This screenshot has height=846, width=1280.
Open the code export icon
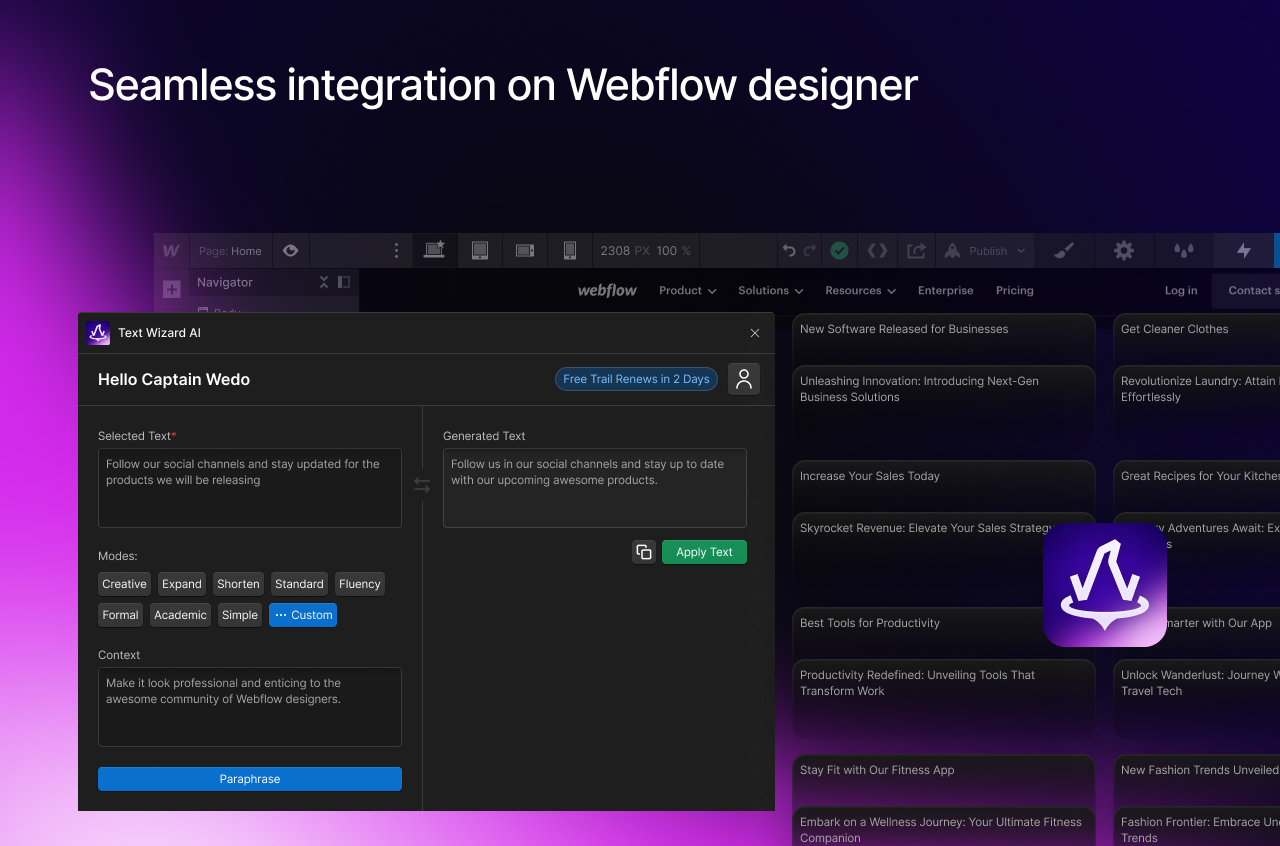click(x=877, y=250)
